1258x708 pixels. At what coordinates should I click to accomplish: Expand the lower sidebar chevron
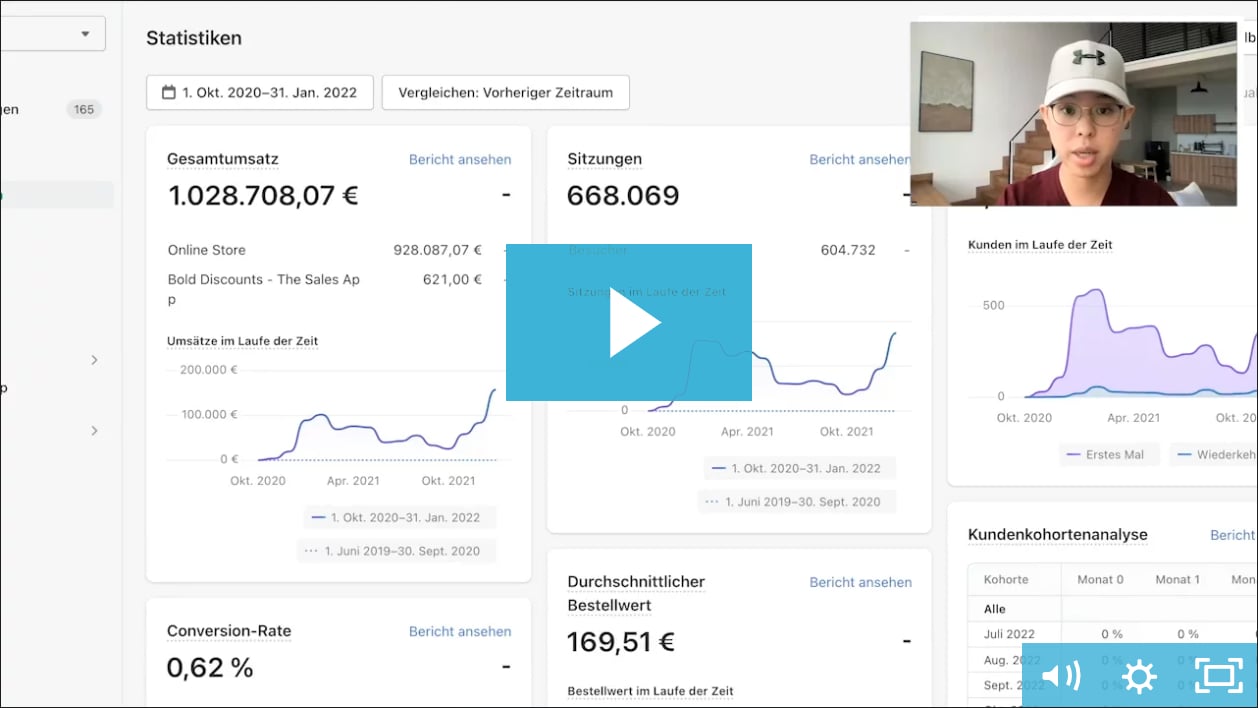(94, 431)
